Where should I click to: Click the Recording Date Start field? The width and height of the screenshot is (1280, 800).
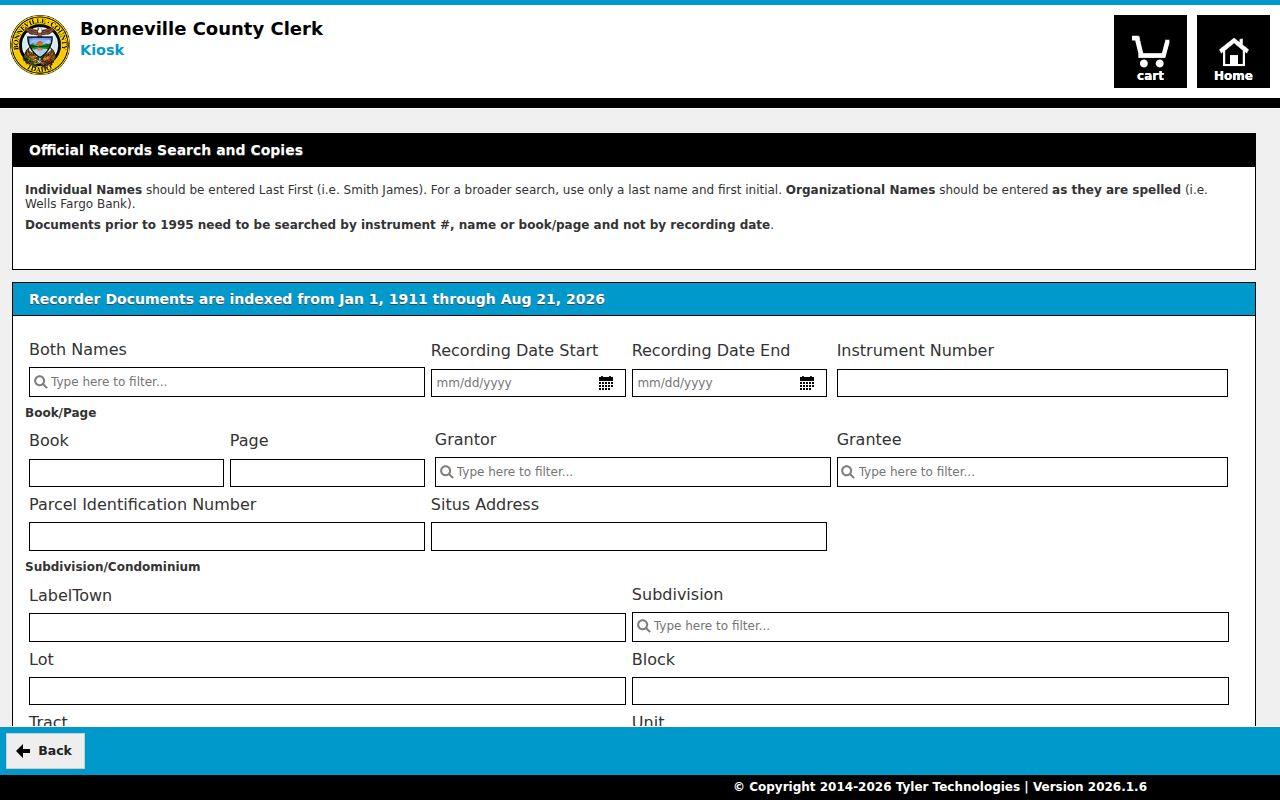pyautogui.click(x=528, y=383)
